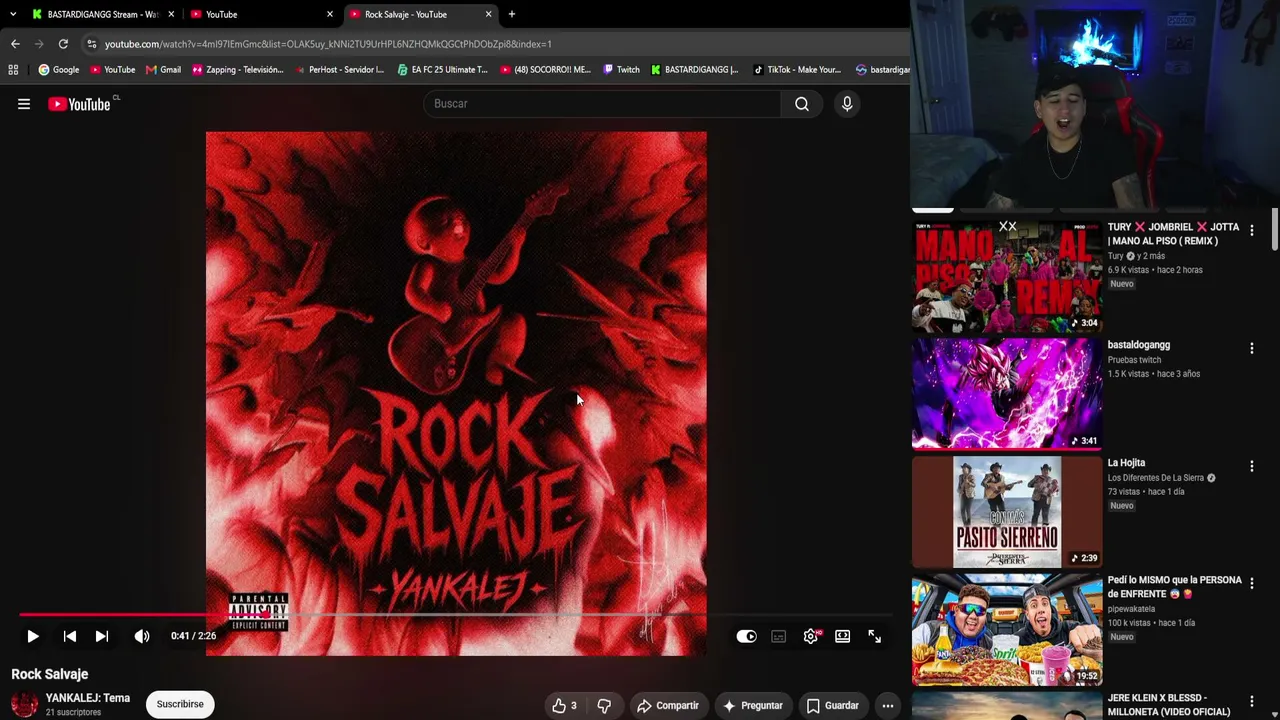Open the Google bookmark

58,70
